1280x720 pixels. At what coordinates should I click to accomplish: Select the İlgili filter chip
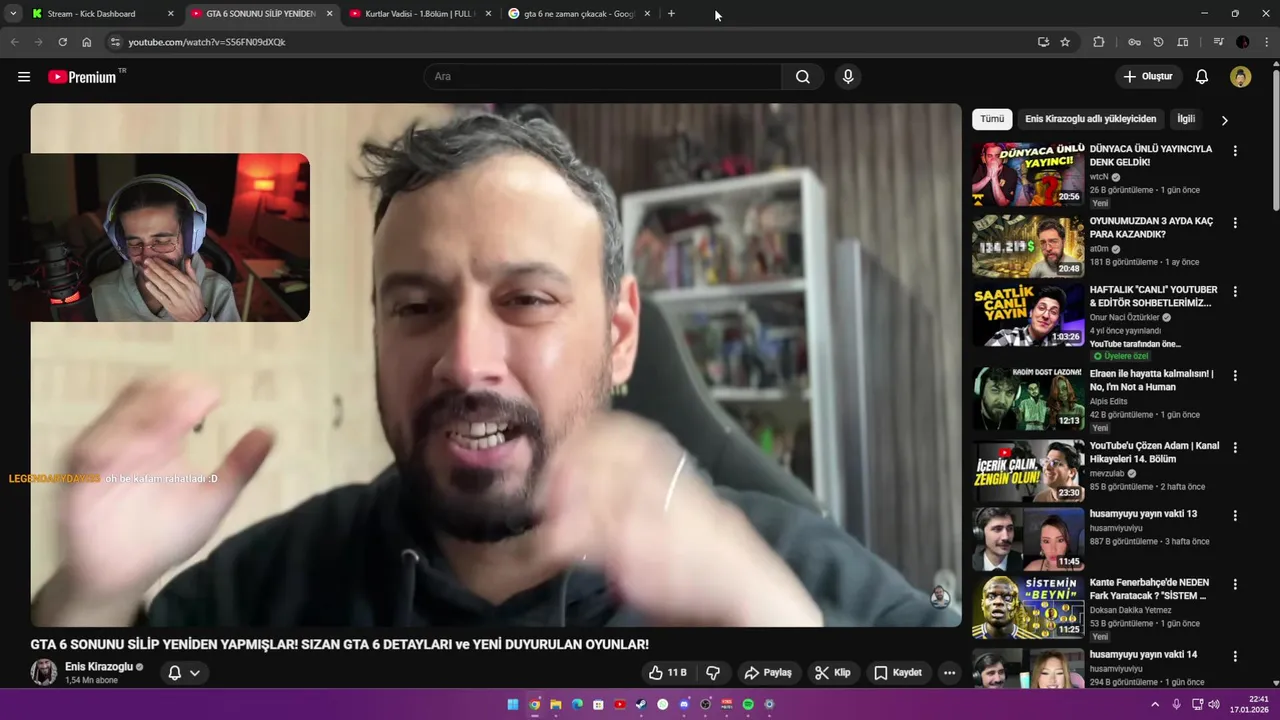[x=1186, y=119]
